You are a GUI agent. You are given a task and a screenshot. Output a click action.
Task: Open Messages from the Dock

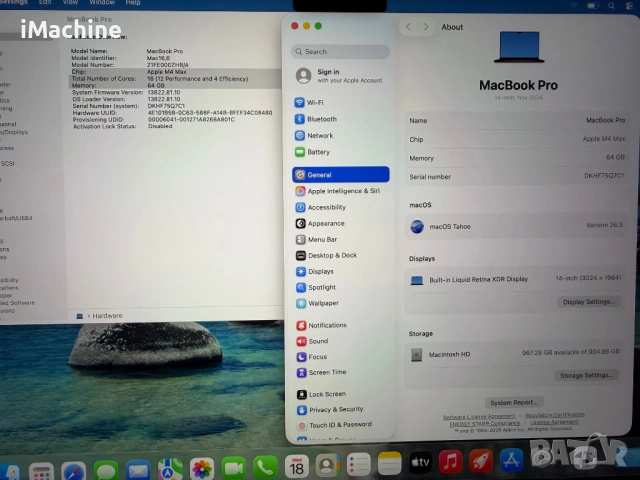click(106, 470)
